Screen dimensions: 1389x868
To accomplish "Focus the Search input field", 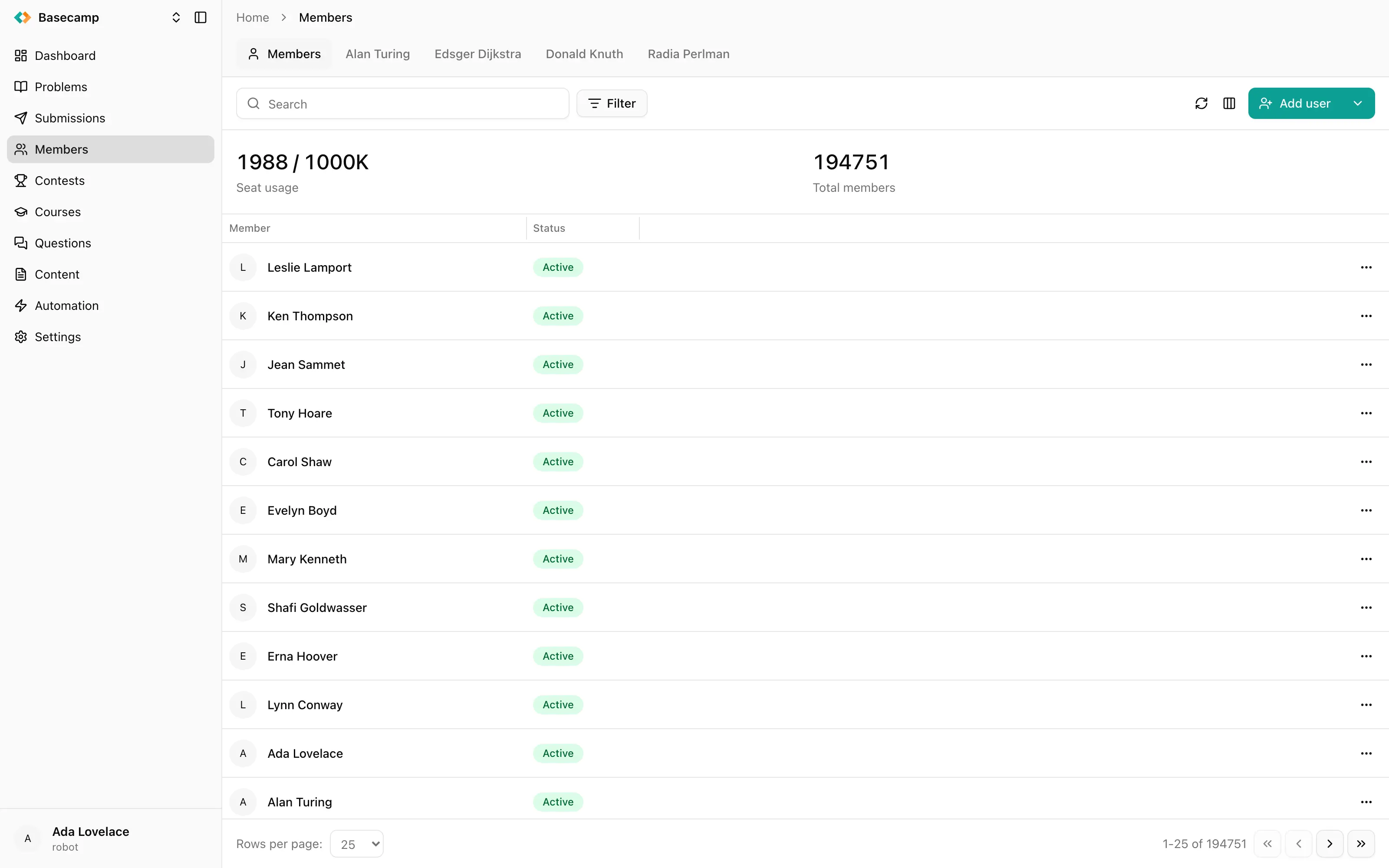I will 403,104.
